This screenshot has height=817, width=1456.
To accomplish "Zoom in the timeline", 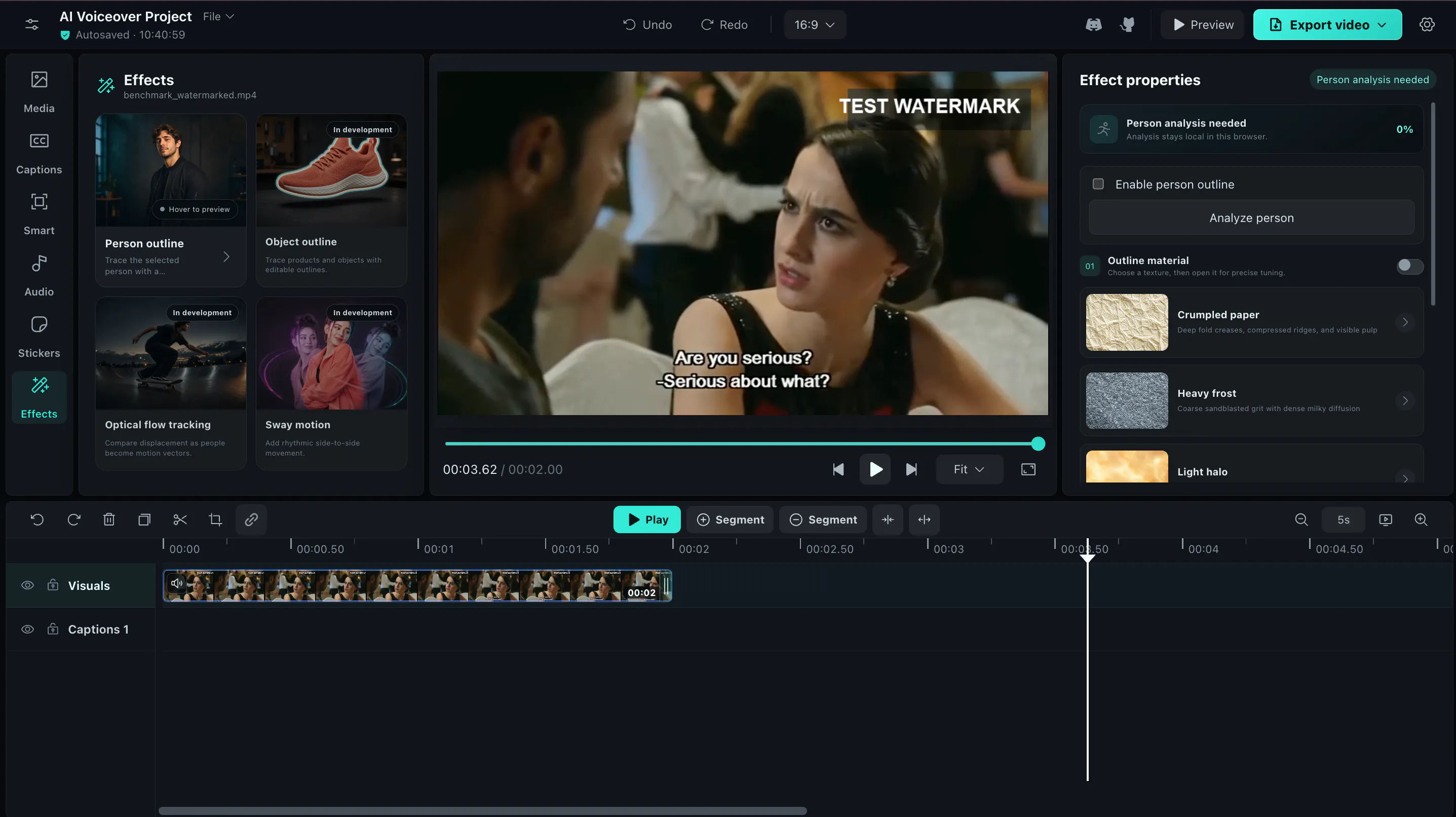I will pyautogui.click(x=1421, y=519).
